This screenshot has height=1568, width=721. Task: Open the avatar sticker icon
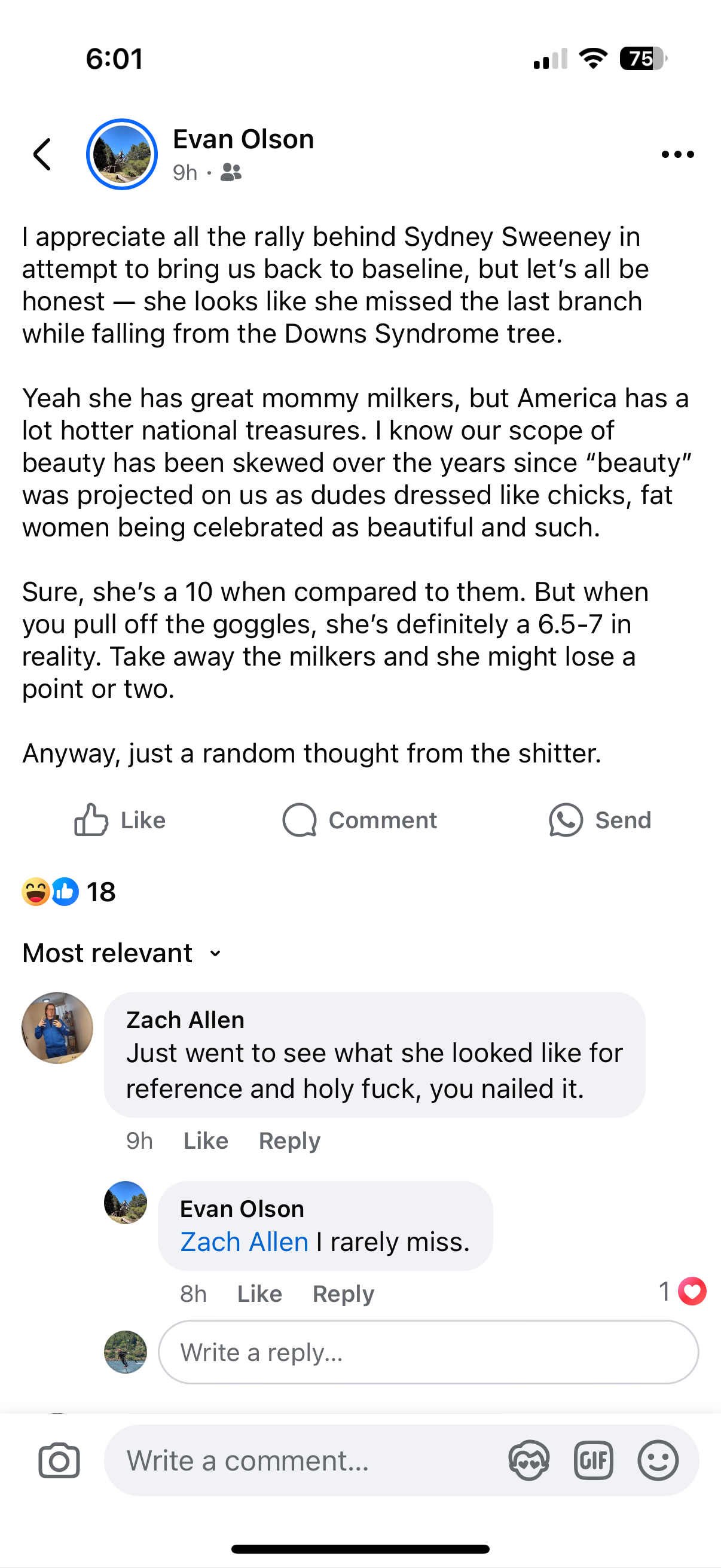528,1460
